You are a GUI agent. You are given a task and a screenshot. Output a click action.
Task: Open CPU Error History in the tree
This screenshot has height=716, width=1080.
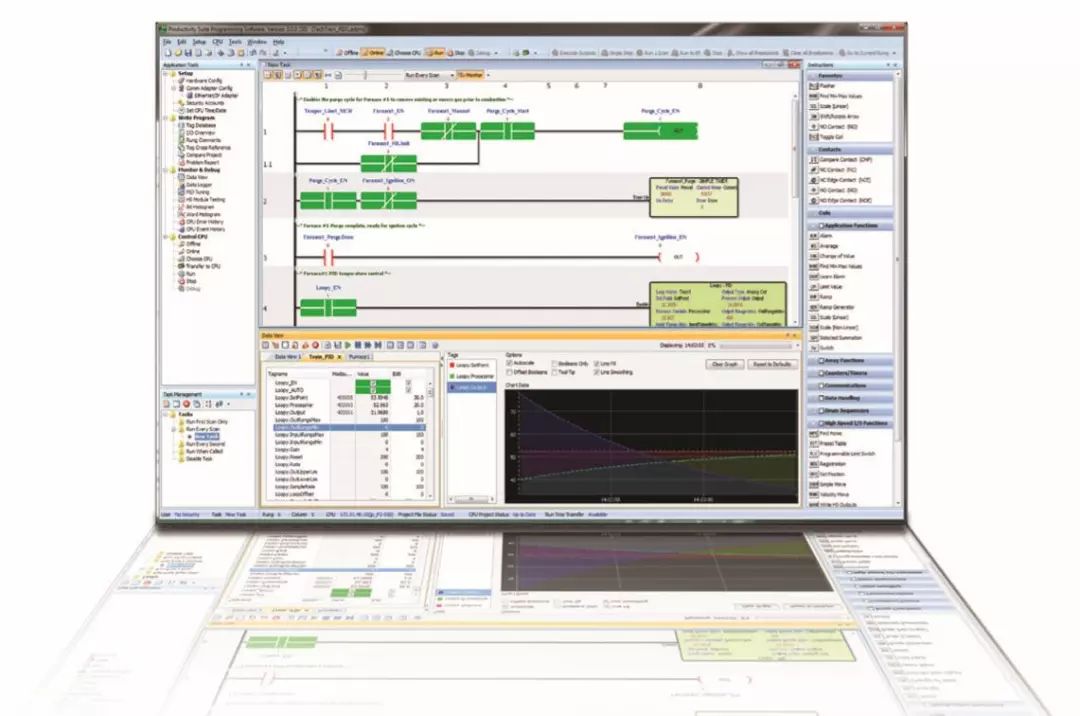pos(201,222)
